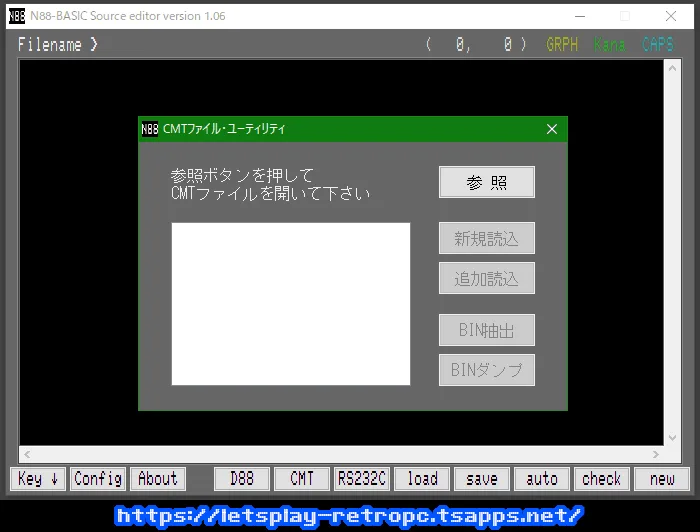Run the check button
The height and width of the screenshot is (532, 700).
click(602, 479)
